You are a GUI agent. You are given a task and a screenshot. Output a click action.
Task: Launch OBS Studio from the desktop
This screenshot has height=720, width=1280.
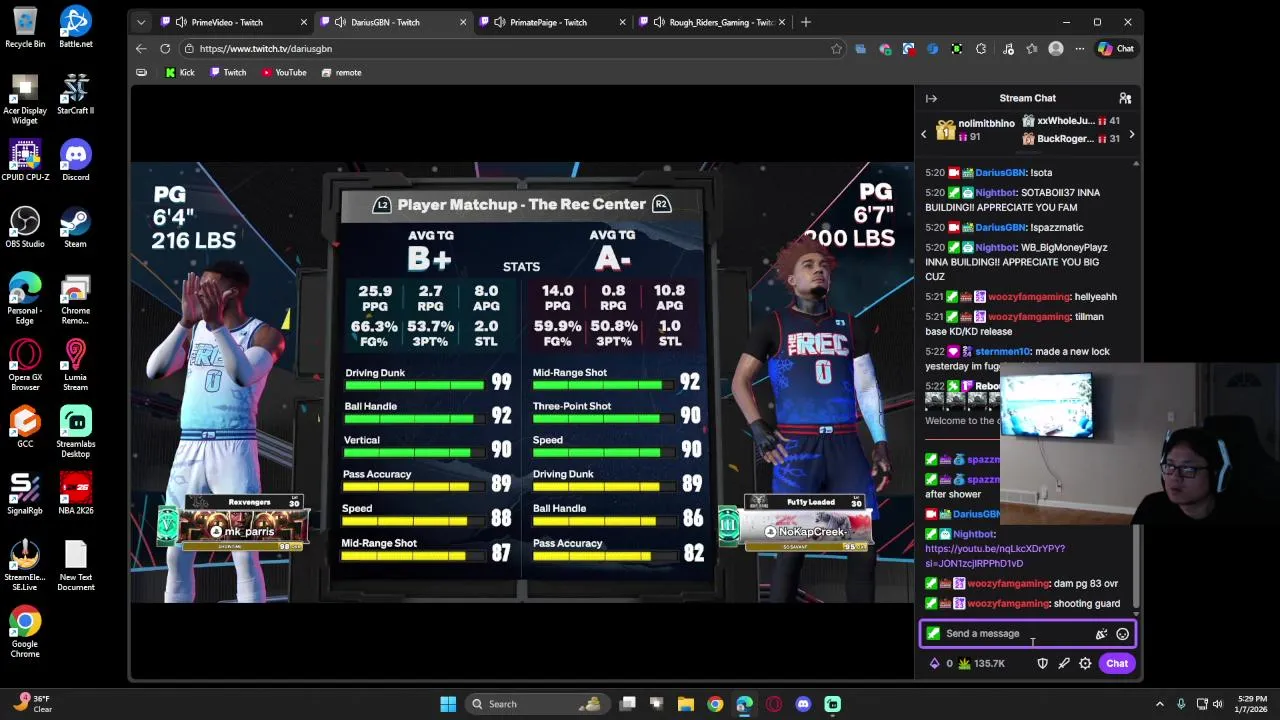pos(25,227)
